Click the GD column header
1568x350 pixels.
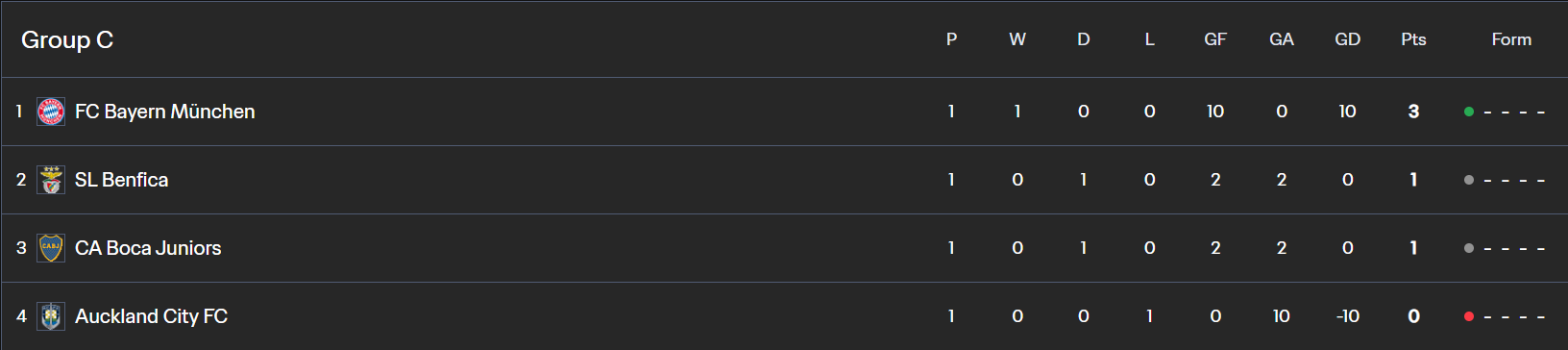tap(1347, 39)
